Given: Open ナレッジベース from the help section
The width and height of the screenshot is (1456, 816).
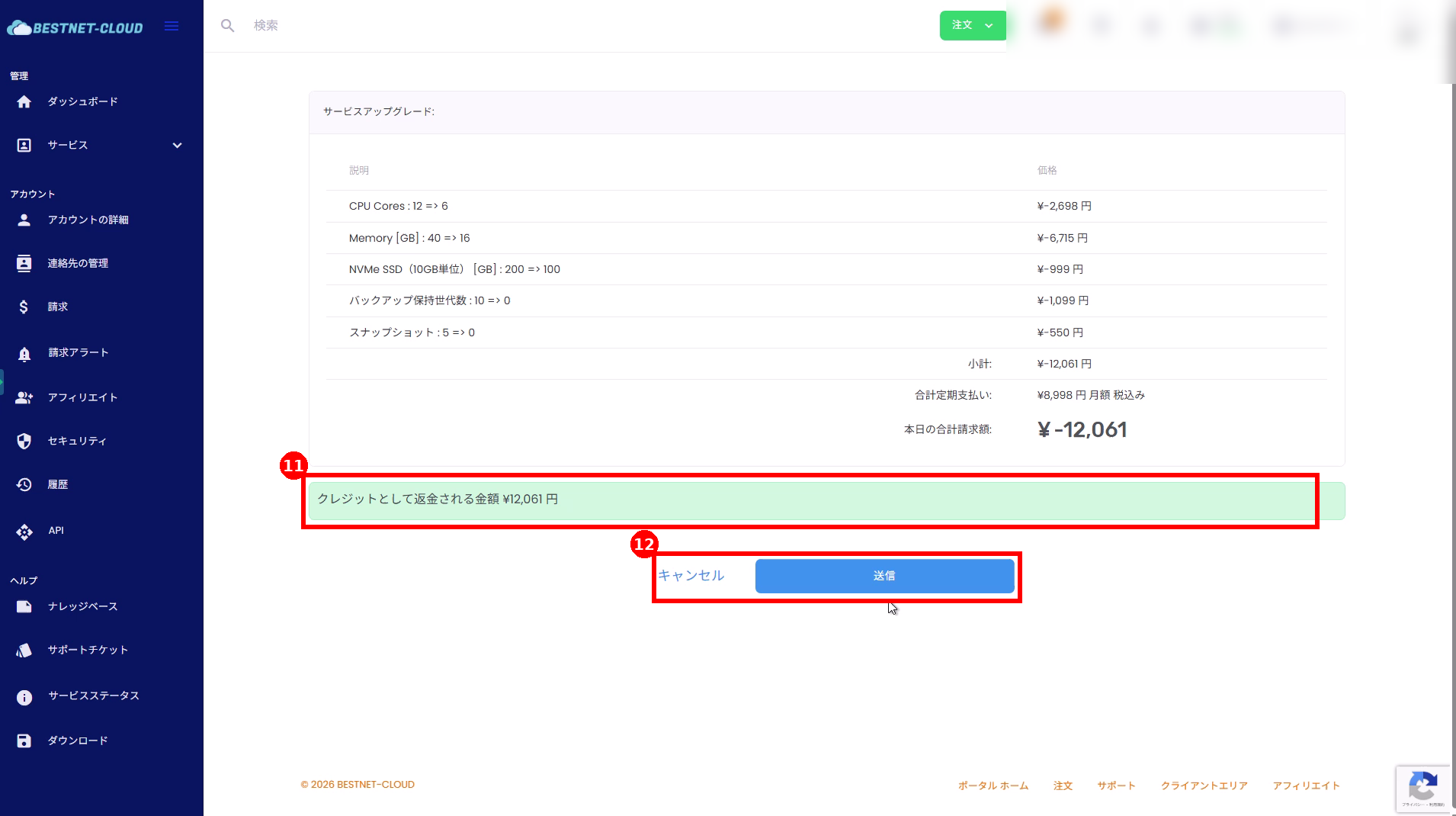Looking at the screenshot, I should pos(82,606).
